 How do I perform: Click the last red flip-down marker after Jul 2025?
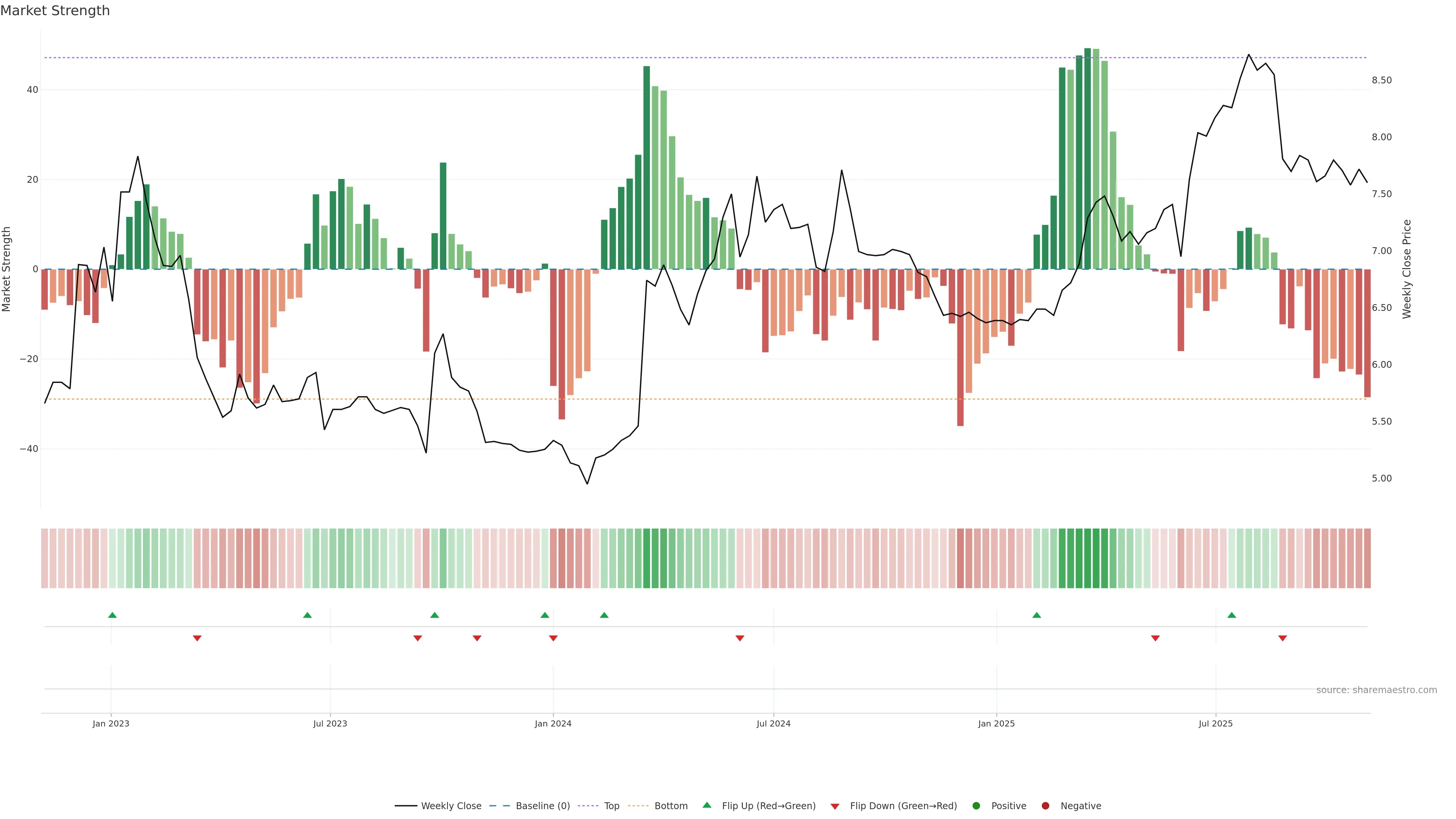point(1282,638)
